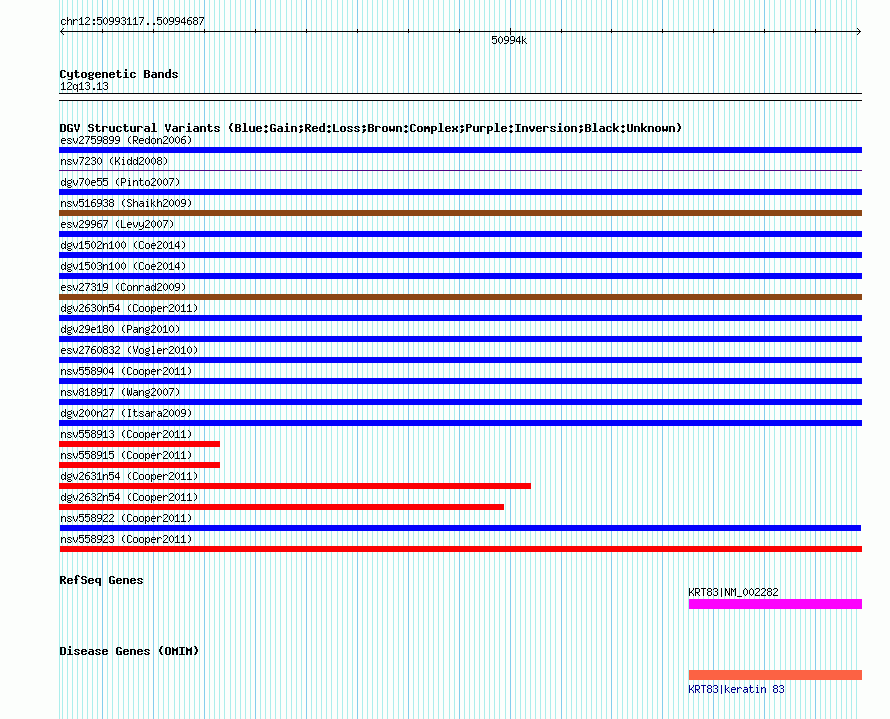Click the esv27319 (Conrad2009) label

click(123, 287)
